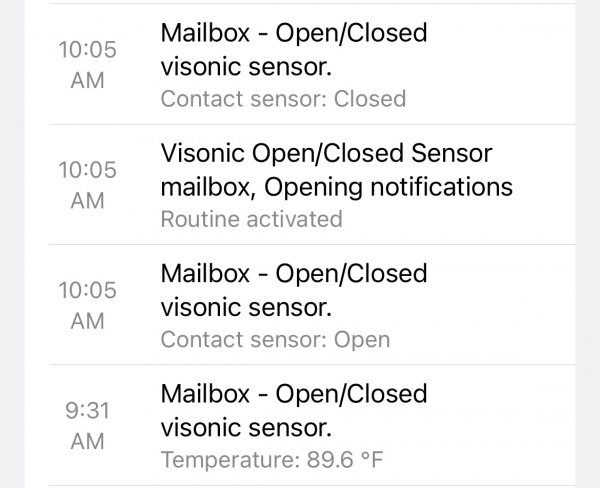Tap the 9:31 timestamp
This screenshot has width=600, height=488.
(x=88, y=411)
